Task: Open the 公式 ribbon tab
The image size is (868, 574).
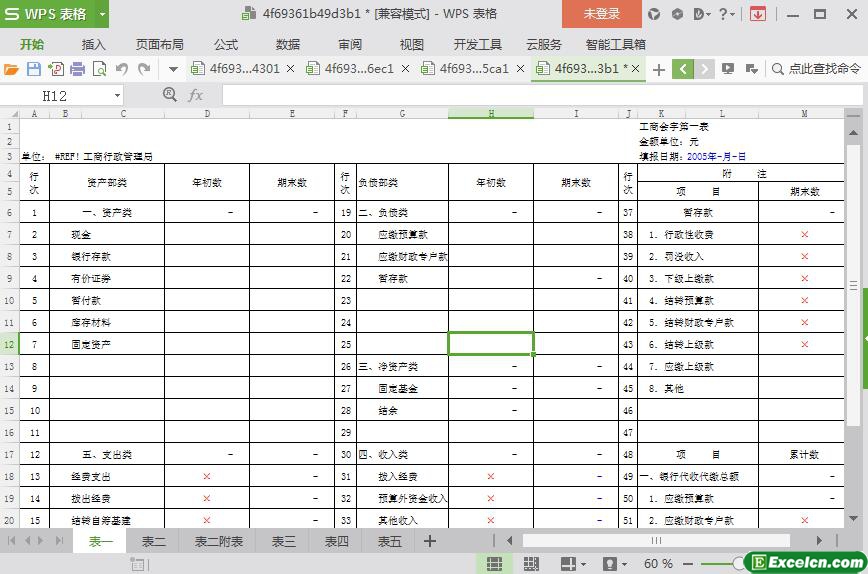Action: coord(226,45)
